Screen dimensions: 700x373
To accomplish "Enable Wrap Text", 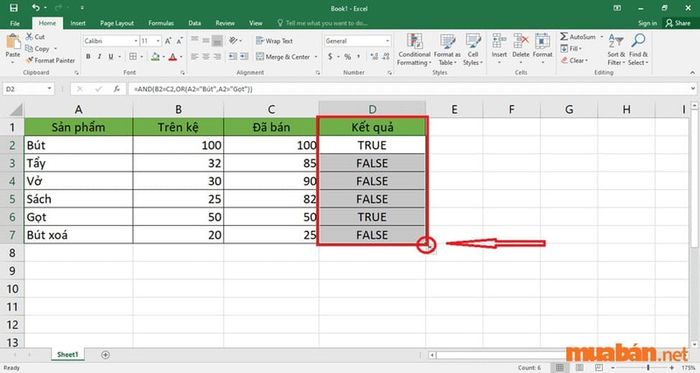I will pyautogui.click(x=274, y=41).
